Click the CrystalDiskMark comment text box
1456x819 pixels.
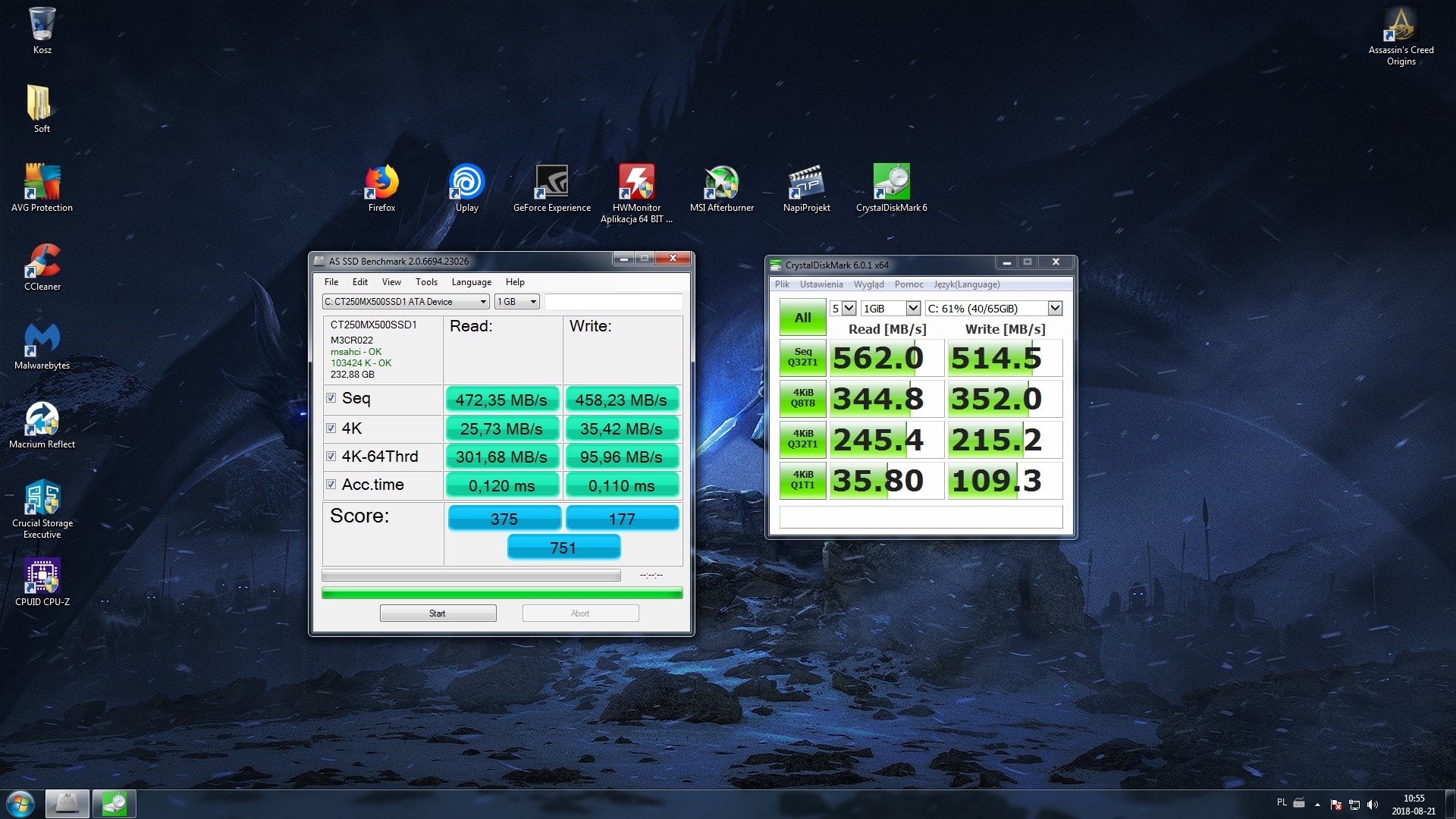(x=921, y=517)
